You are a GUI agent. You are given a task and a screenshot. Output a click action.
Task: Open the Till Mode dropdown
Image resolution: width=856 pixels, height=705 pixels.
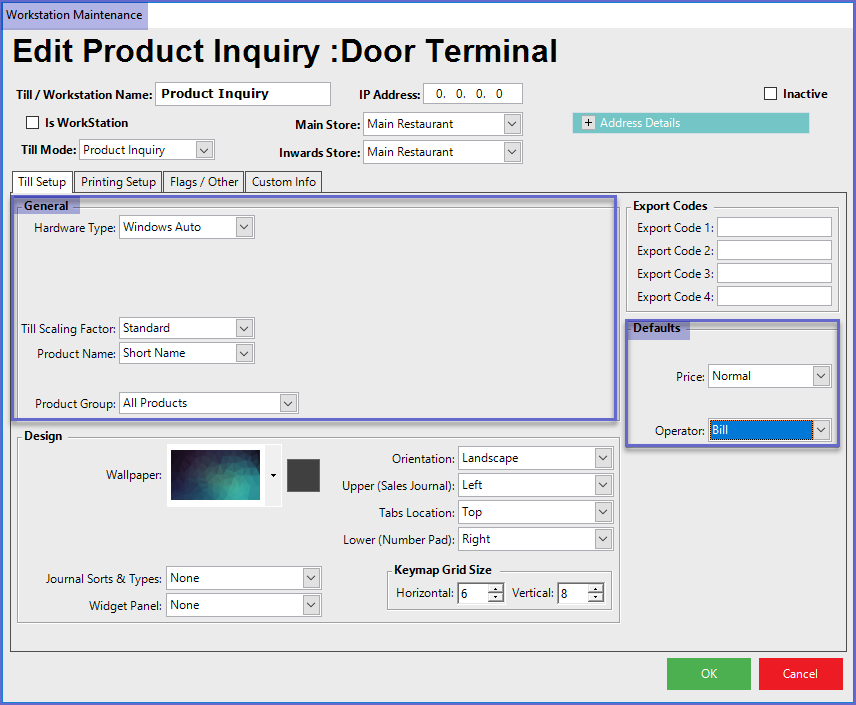pos(204,150)
